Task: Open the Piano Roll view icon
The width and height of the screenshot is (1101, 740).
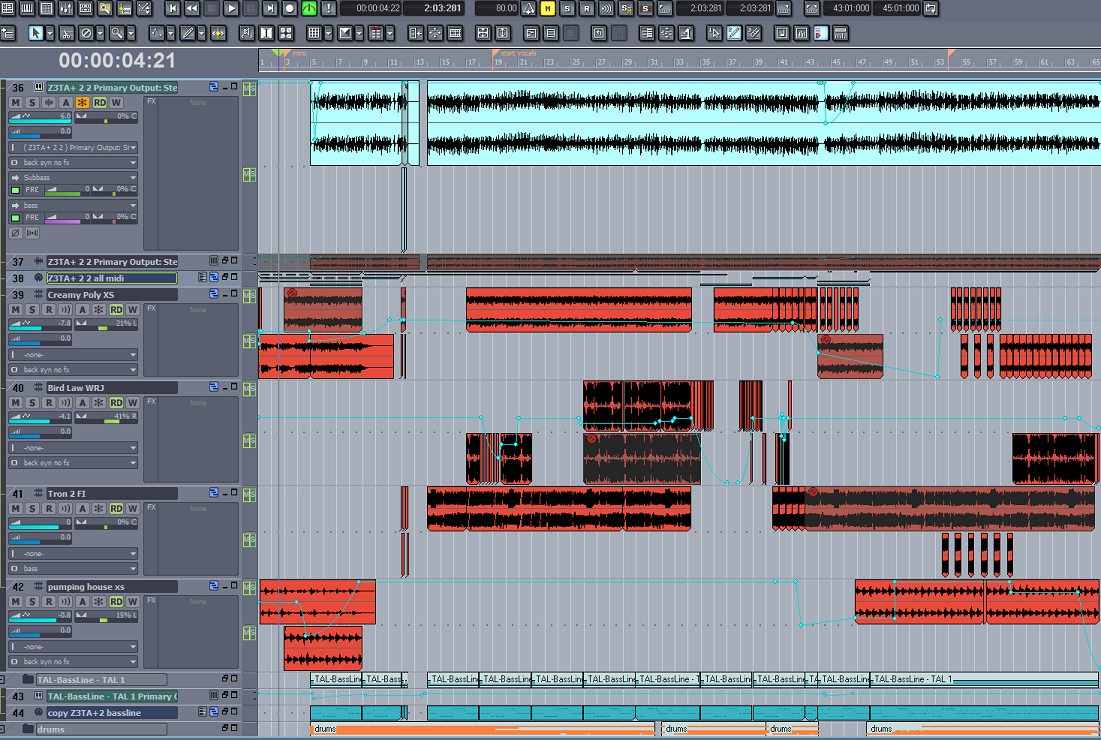Action: click(x=27, y=8)
